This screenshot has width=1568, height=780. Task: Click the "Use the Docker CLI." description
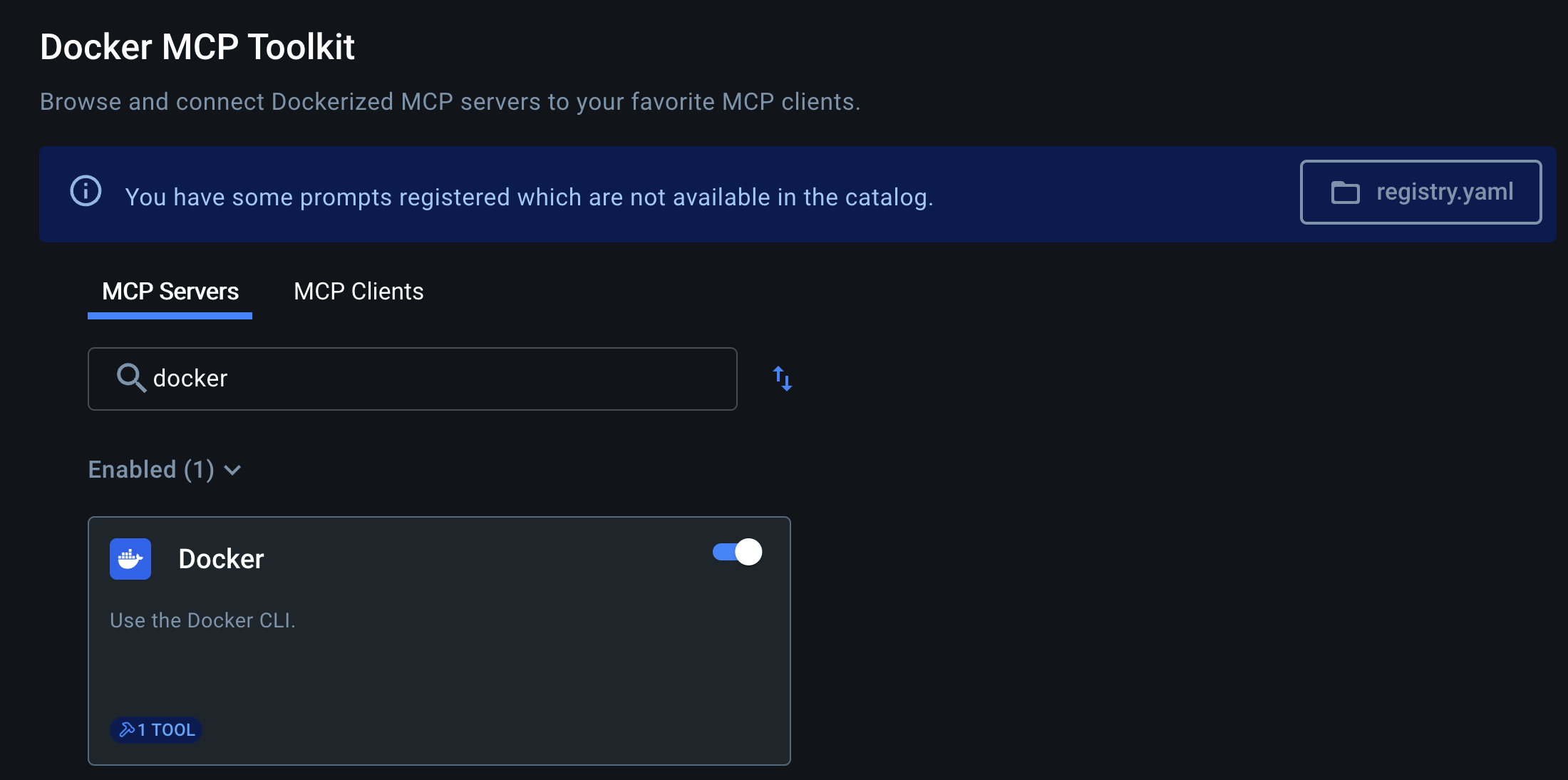(x=202, y=620)
